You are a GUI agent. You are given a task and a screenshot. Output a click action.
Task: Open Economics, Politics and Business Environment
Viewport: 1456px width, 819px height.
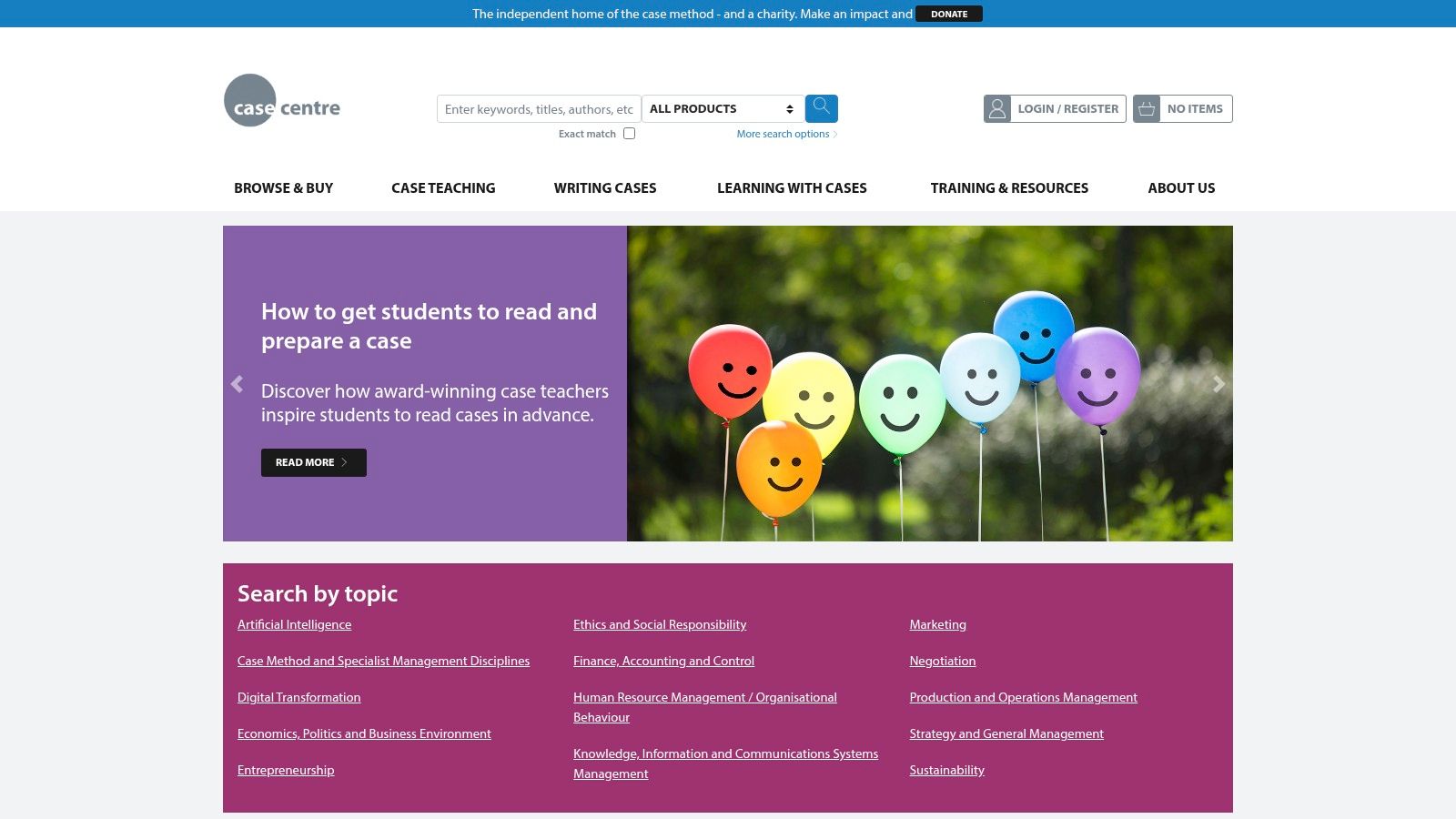point(364,733)
